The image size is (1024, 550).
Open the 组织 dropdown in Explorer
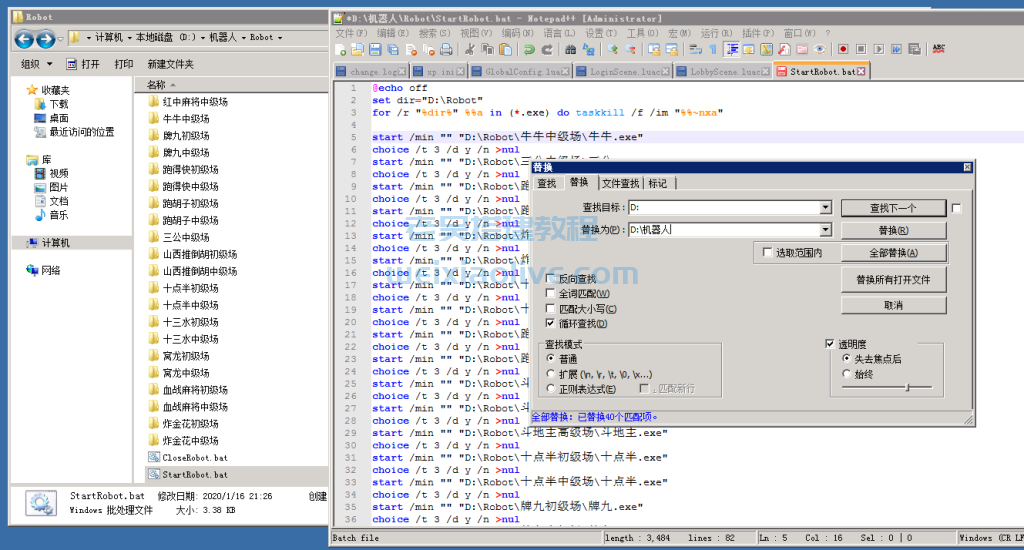coord(35,64)
